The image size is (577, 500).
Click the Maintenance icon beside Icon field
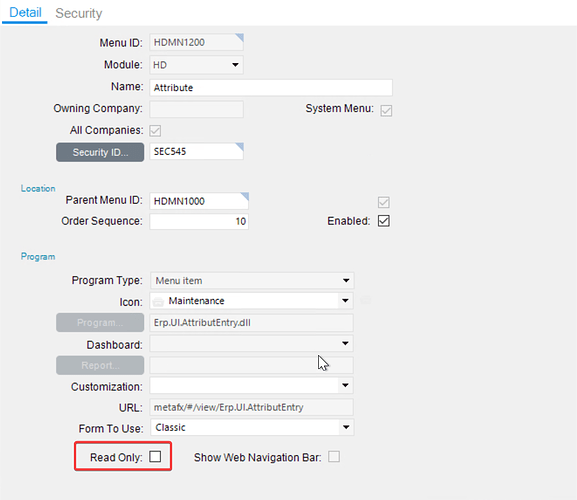pos(158,302)
